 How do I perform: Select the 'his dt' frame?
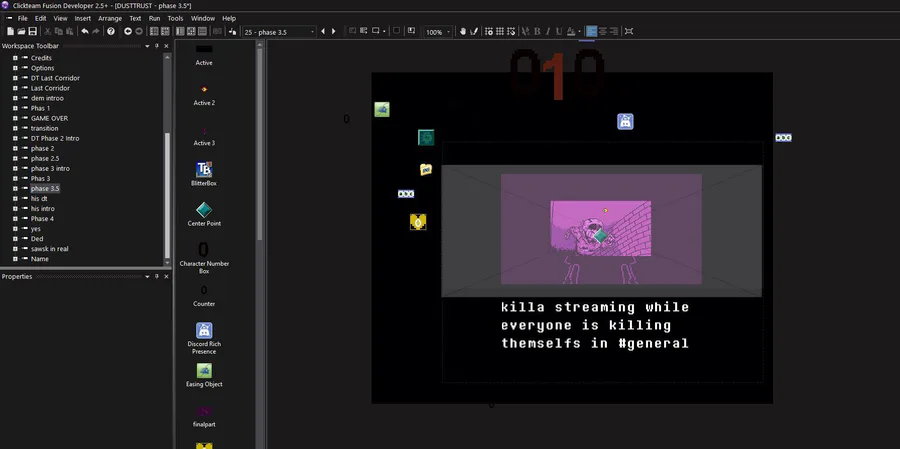click(39, 199)
